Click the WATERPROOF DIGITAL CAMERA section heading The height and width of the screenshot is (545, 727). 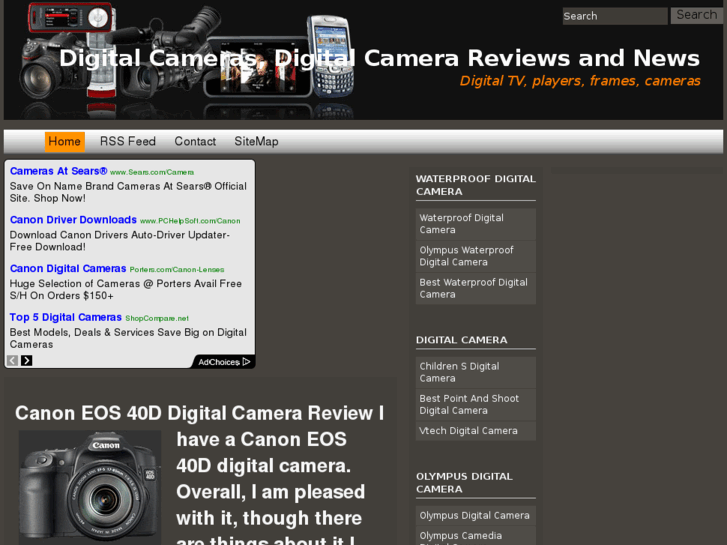point(476,185)
